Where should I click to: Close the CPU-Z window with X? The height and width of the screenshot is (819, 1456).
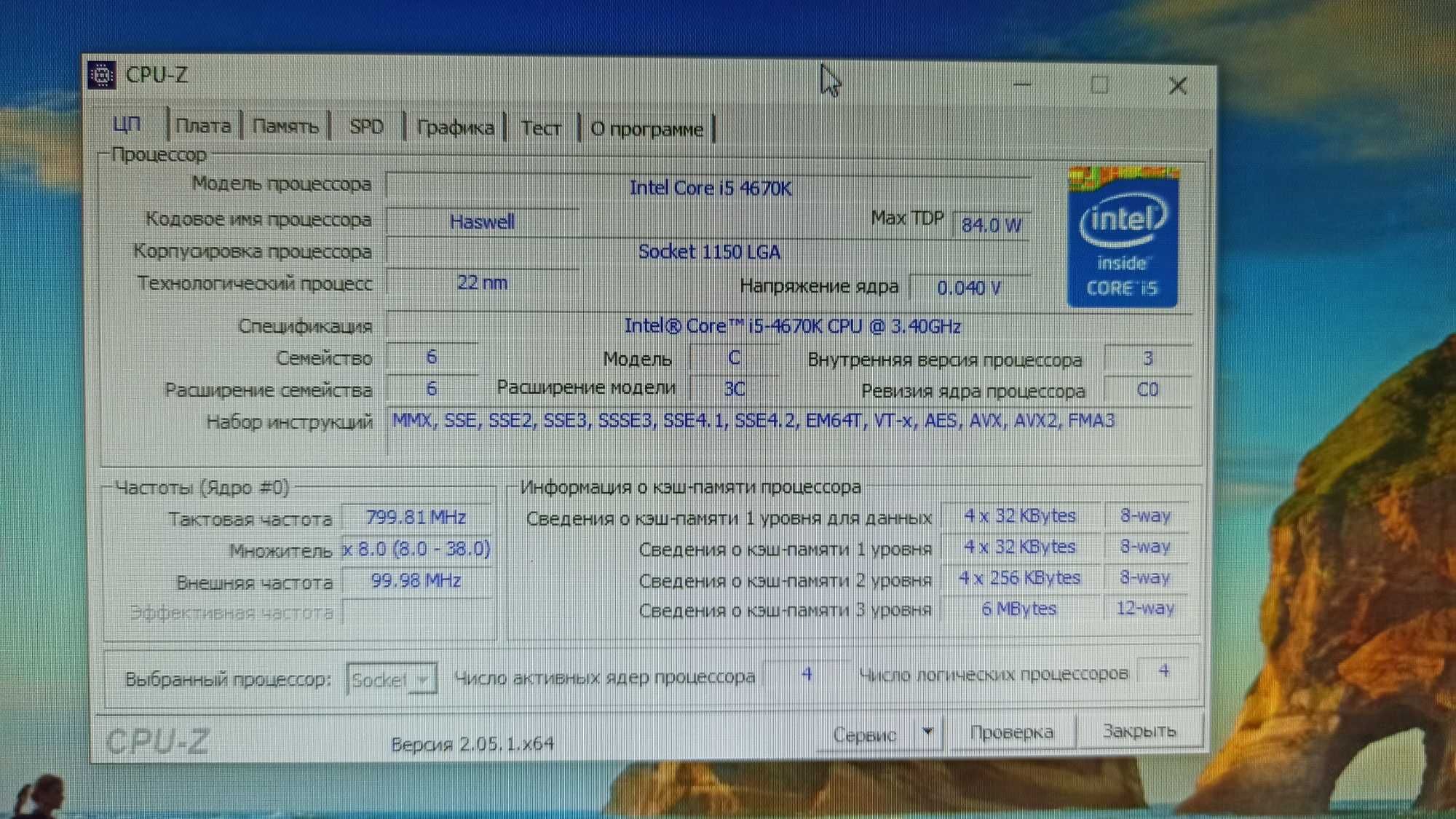(1178, 86)
